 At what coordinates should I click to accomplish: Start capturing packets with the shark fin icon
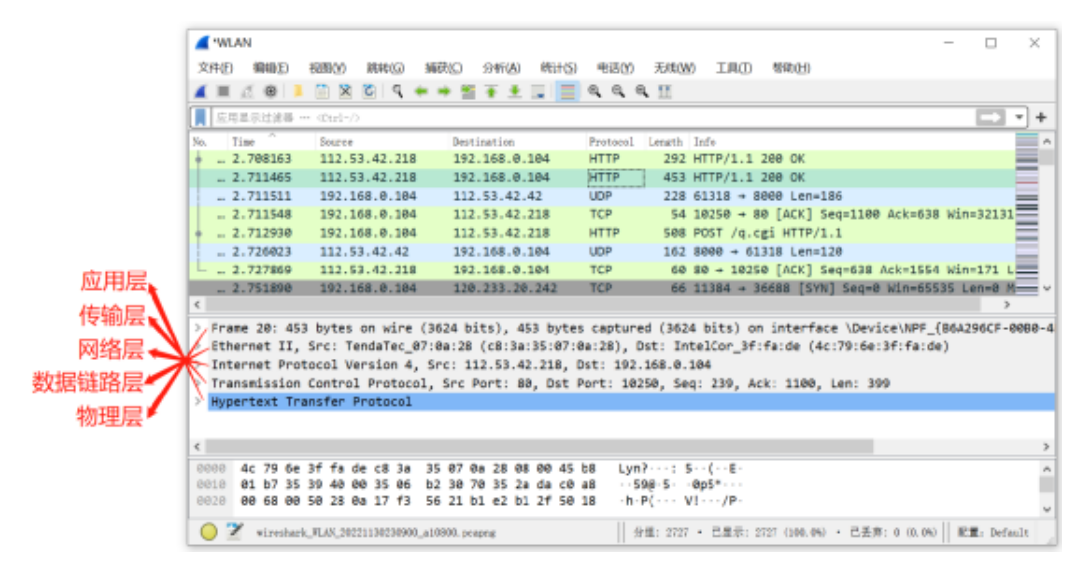tap(202, 91)
